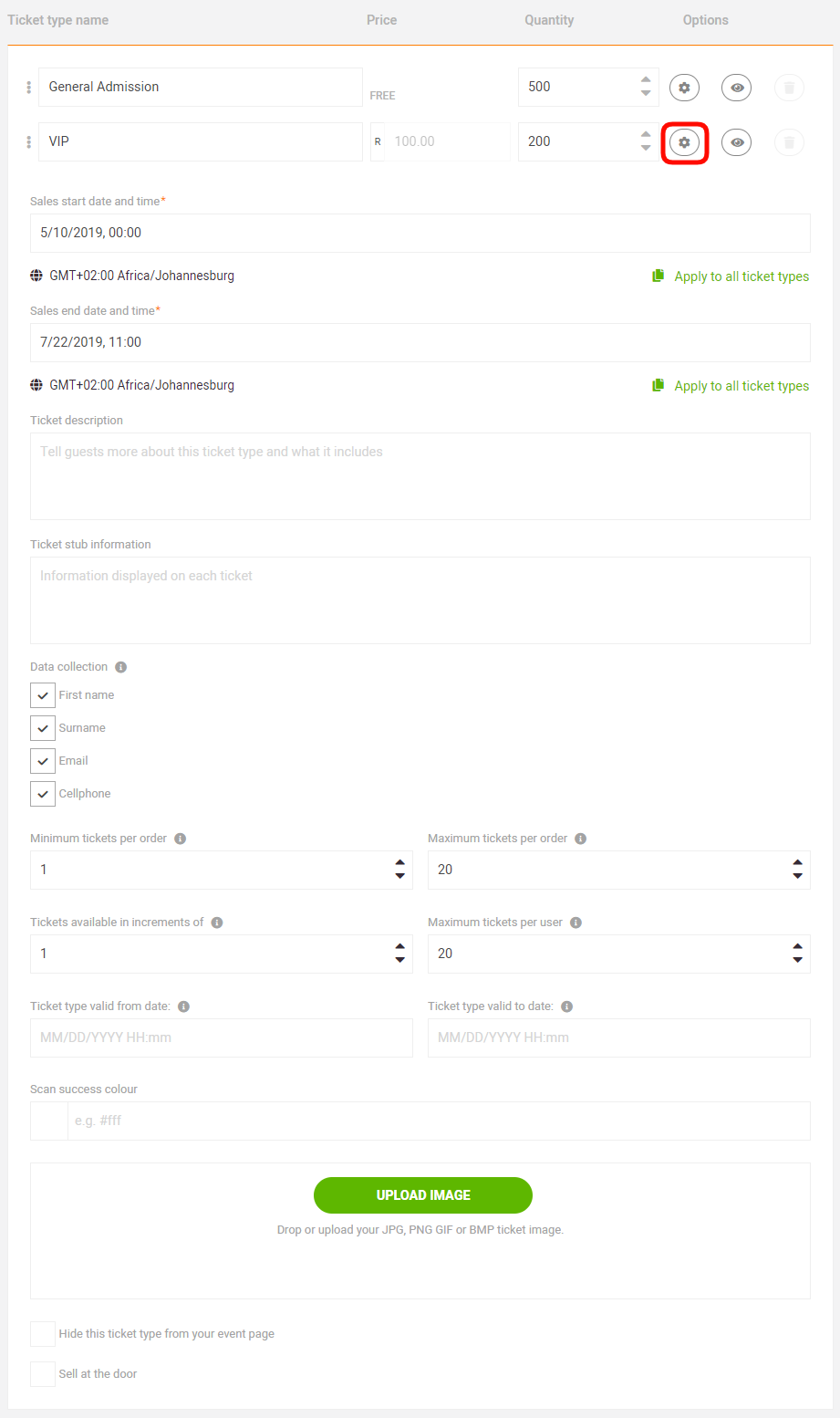The image size is (840, 1418).
Task: Enable "Sell at the door"
Action: coord(42,1373)
